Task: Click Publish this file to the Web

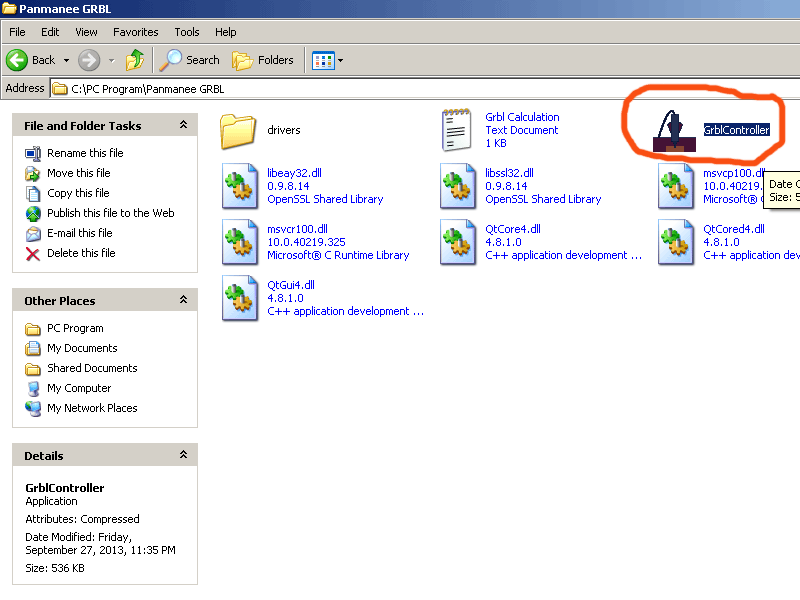Action: 111,213
